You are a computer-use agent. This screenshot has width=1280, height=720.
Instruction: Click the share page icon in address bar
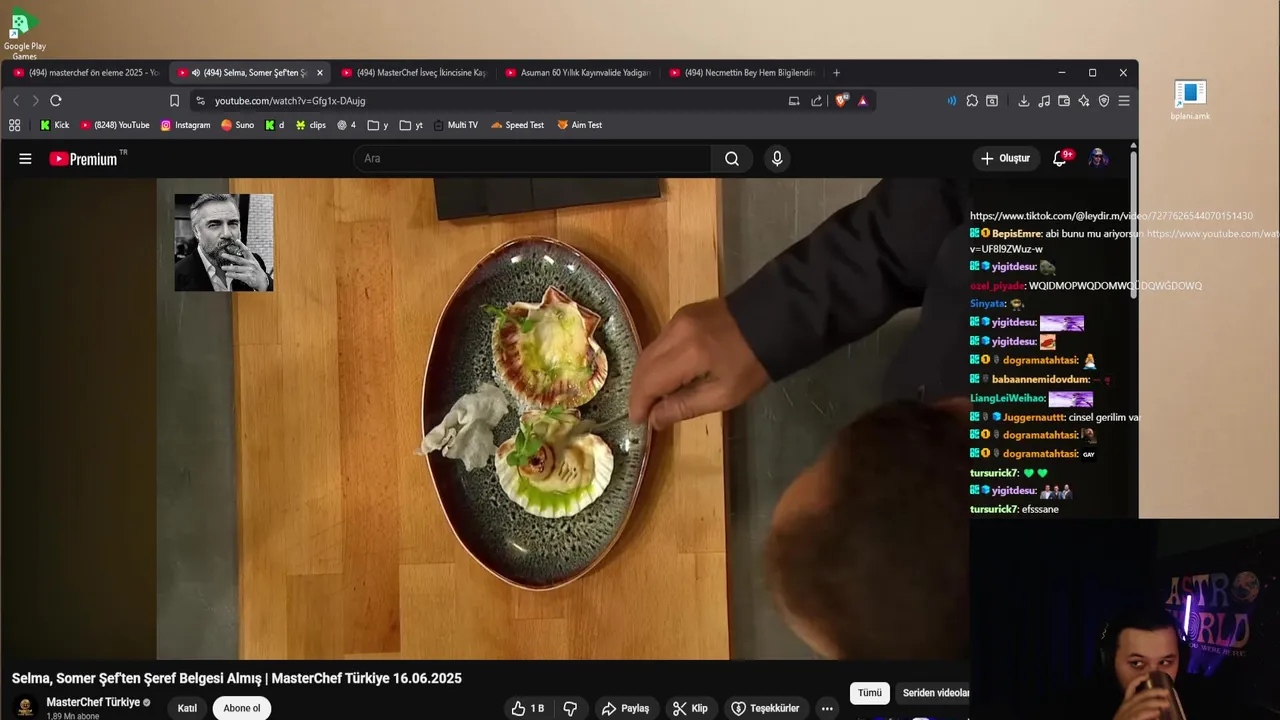point(817,100)
